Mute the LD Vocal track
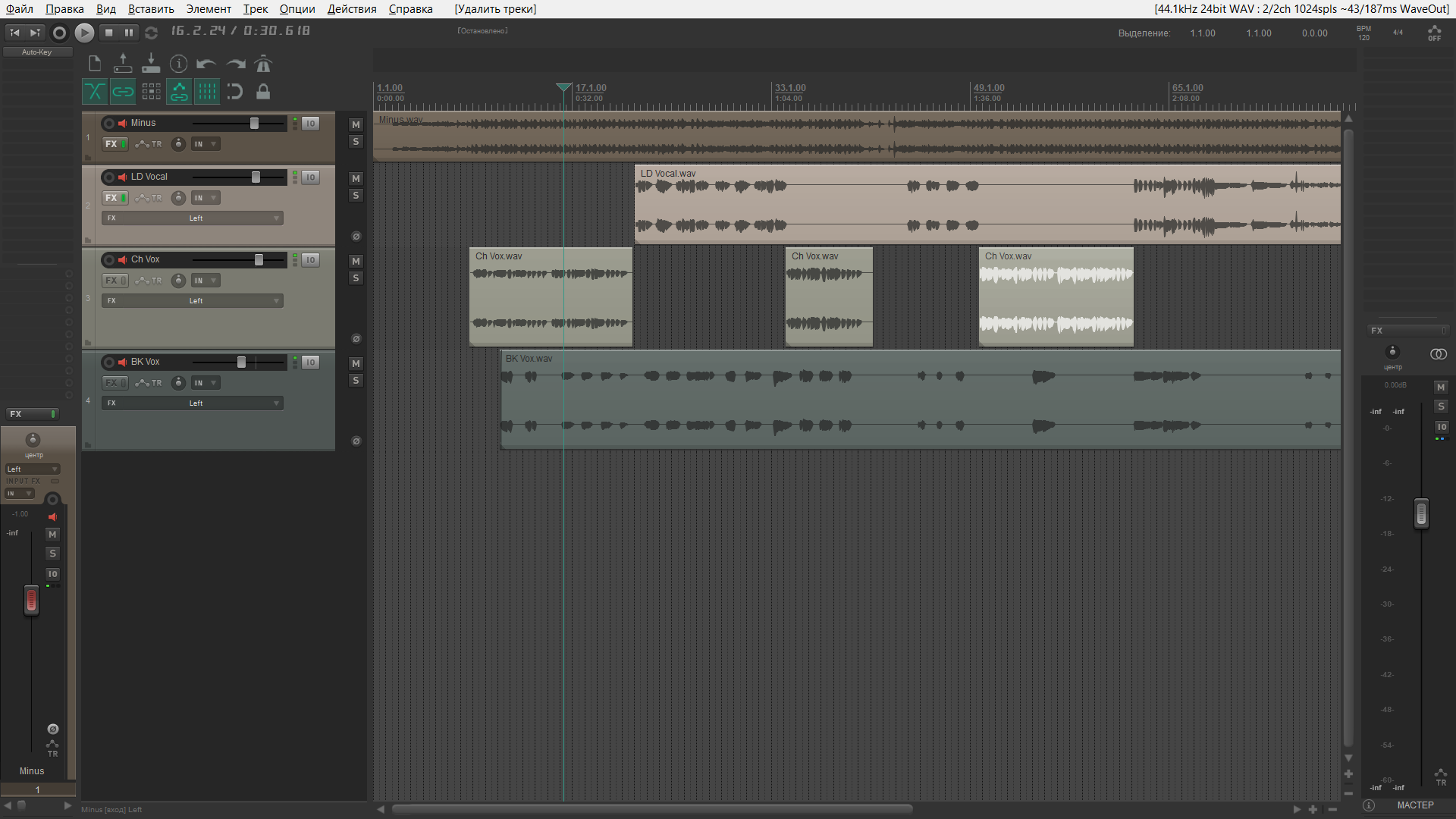 click(x=356, y=178)
